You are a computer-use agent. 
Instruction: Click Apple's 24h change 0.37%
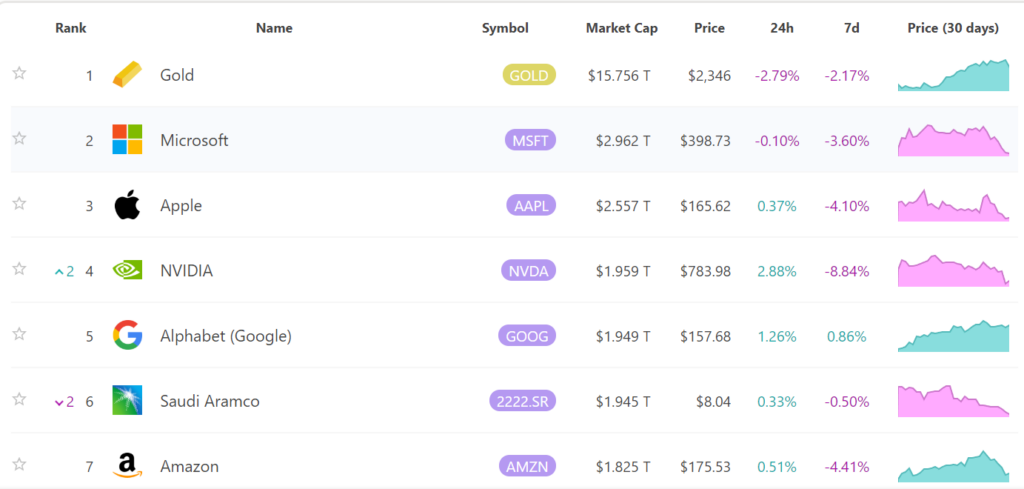[777, 206]
